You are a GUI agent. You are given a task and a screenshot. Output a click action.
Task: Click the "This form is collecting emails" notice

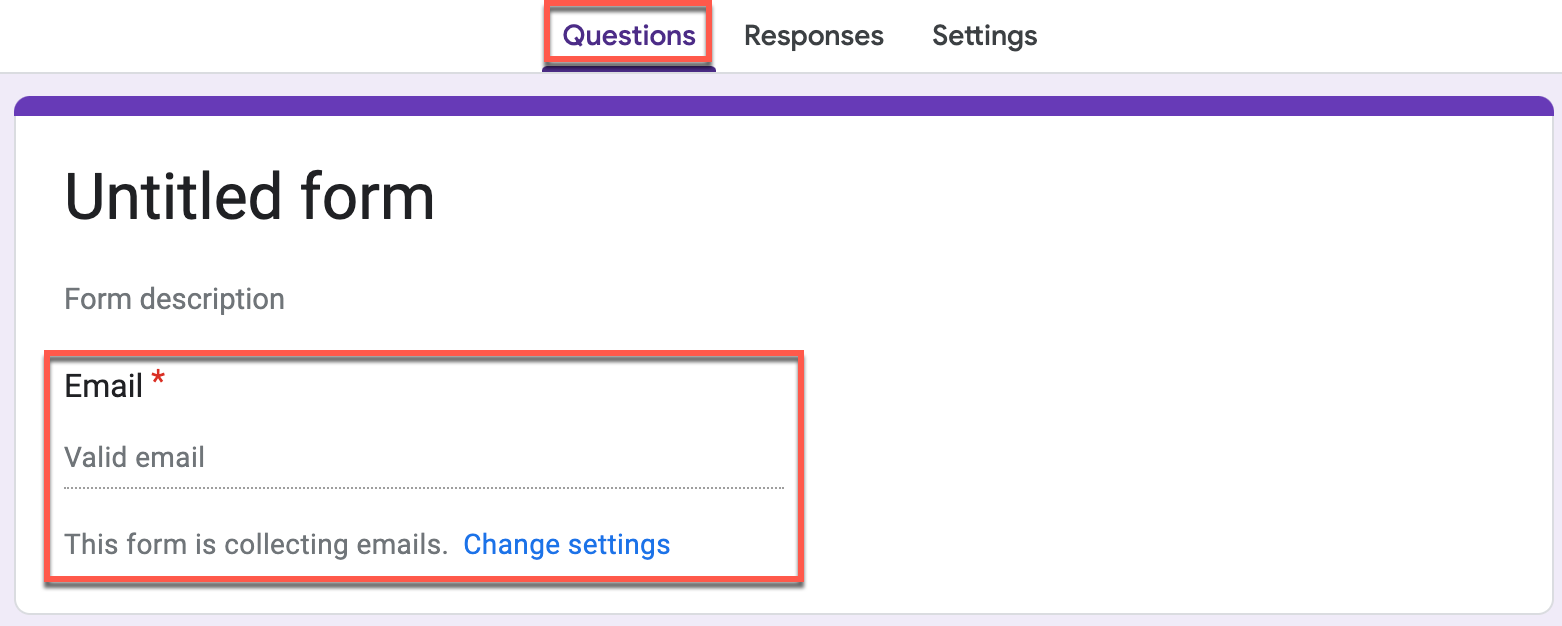click(255, 545)
